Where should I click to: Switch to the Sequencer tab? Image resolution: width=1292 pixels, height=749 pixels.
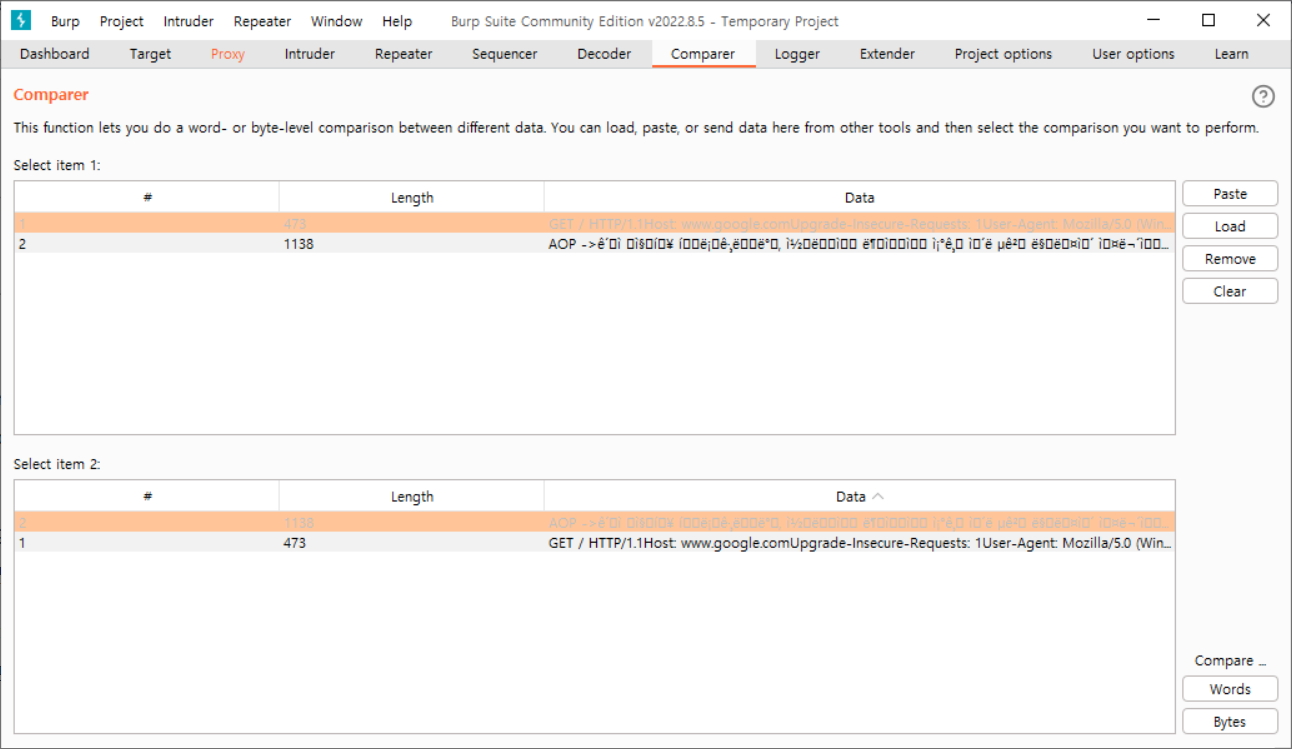point(505,54)
